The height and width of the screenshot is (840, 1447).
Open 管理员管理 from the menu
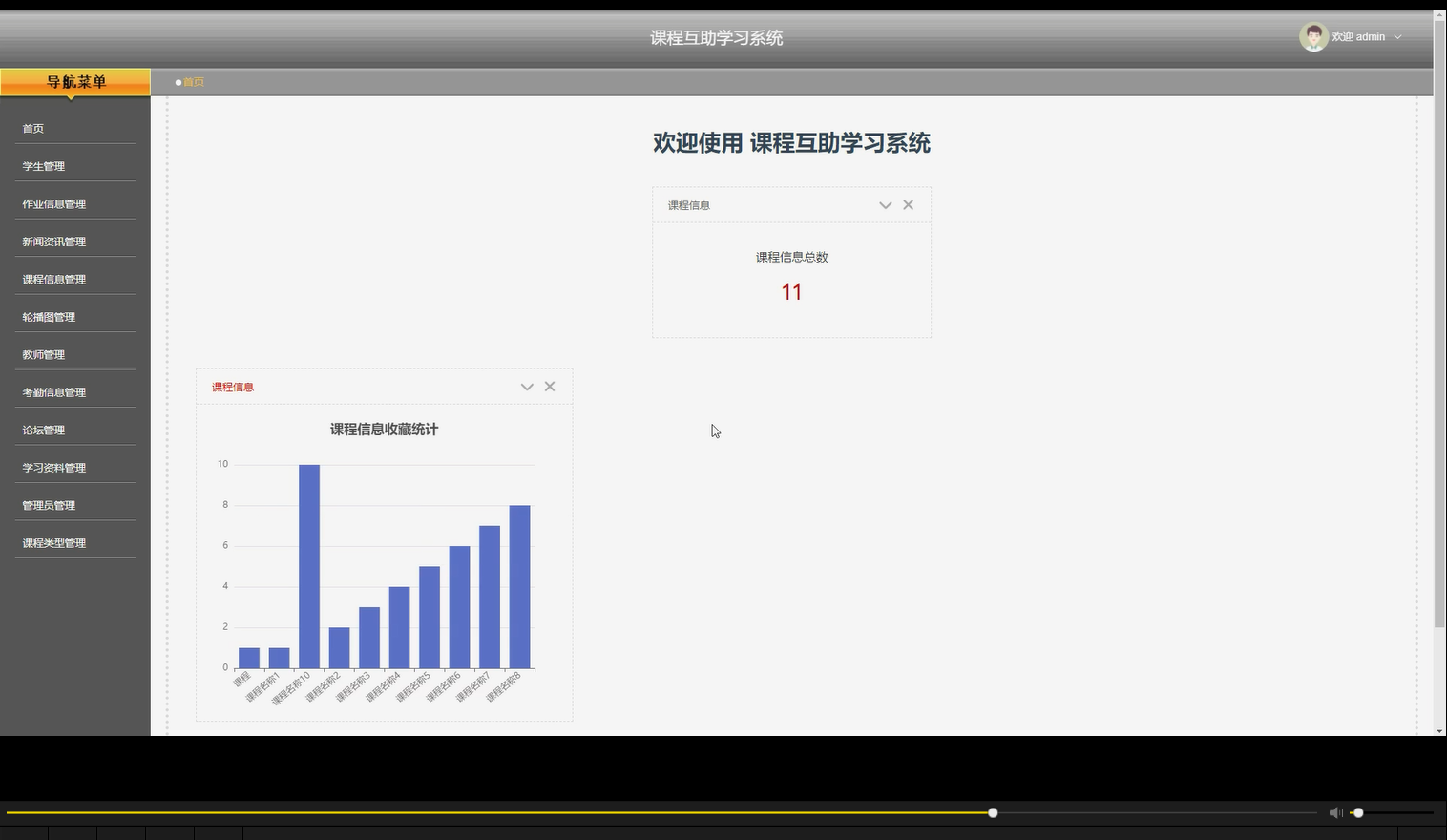(49, 504)
